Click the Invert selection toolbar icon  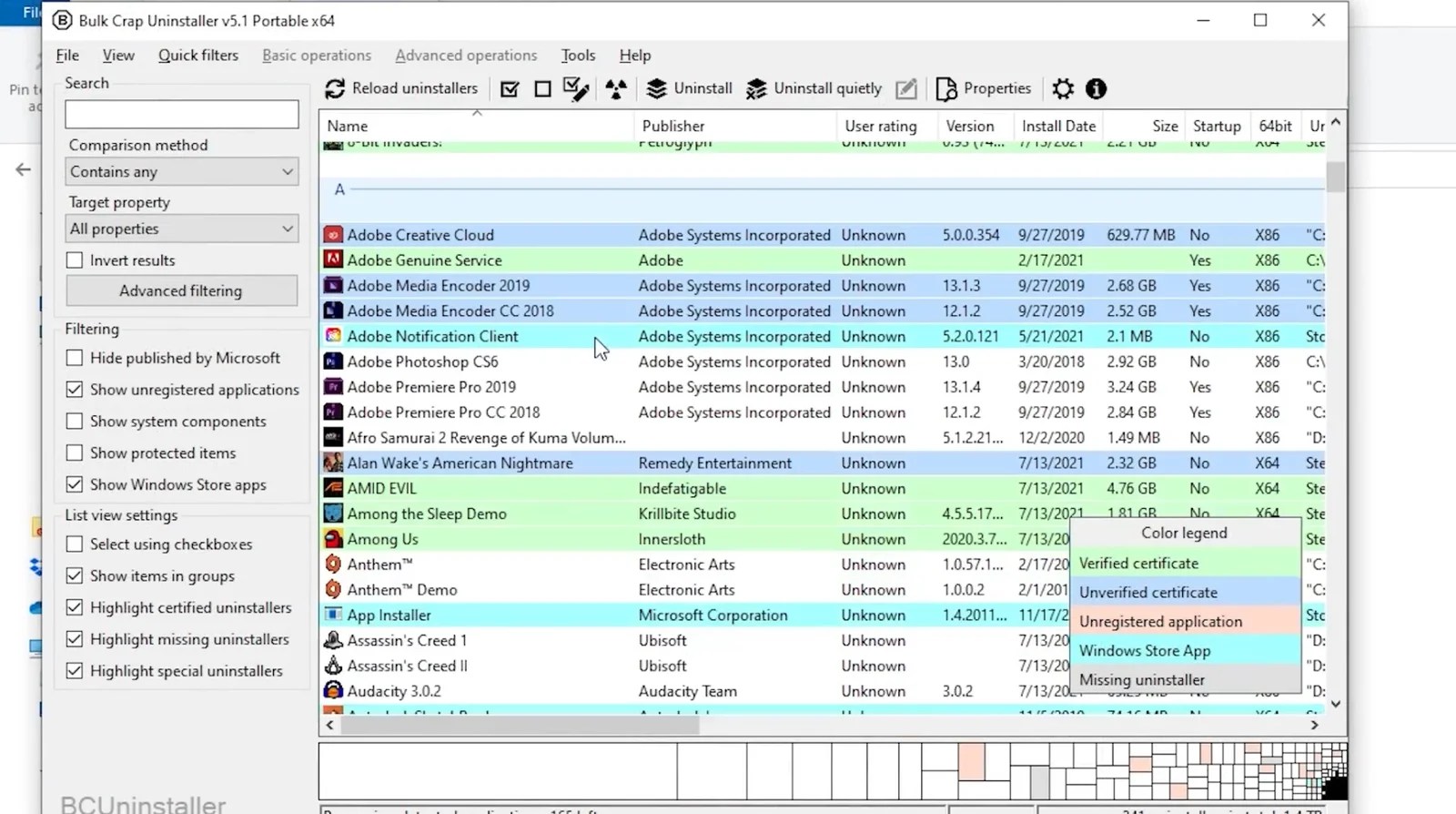[576, 88]
